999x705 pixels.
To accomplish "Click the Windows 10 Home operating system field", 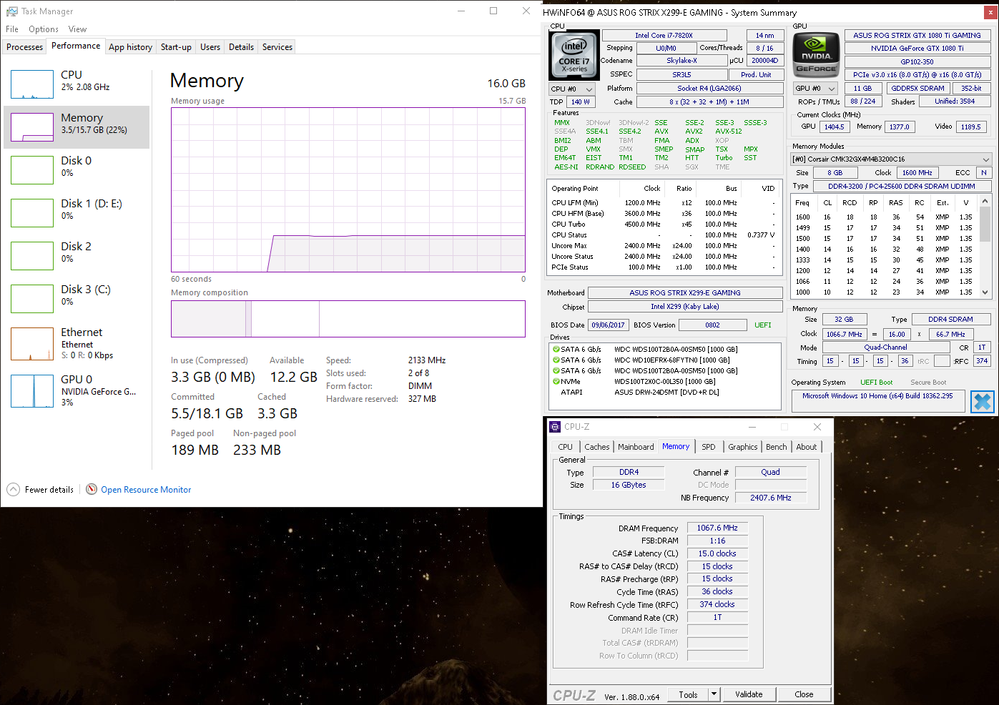I will point(877,401).
